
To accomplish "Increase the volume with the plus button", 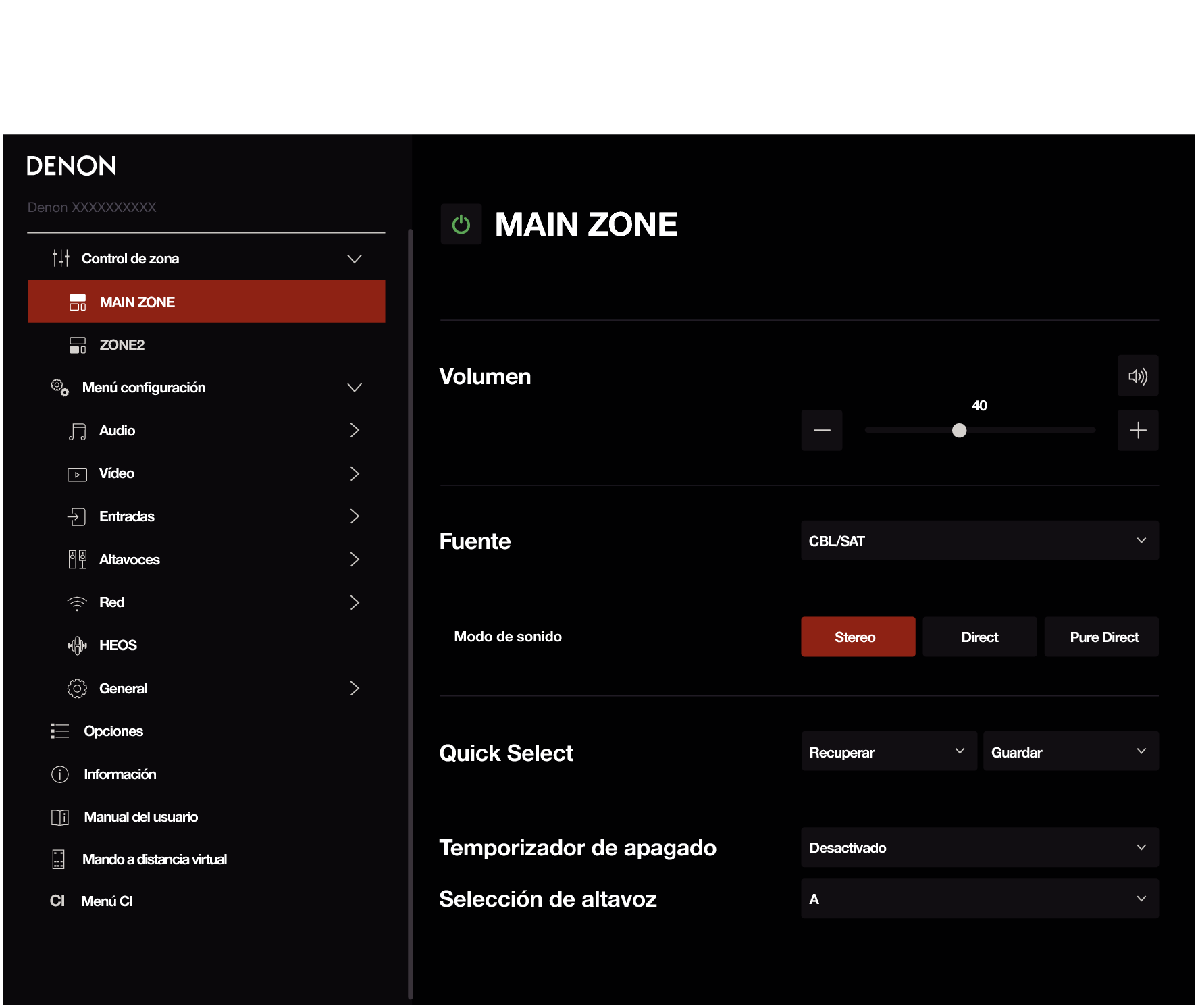I will (1138, 430).
